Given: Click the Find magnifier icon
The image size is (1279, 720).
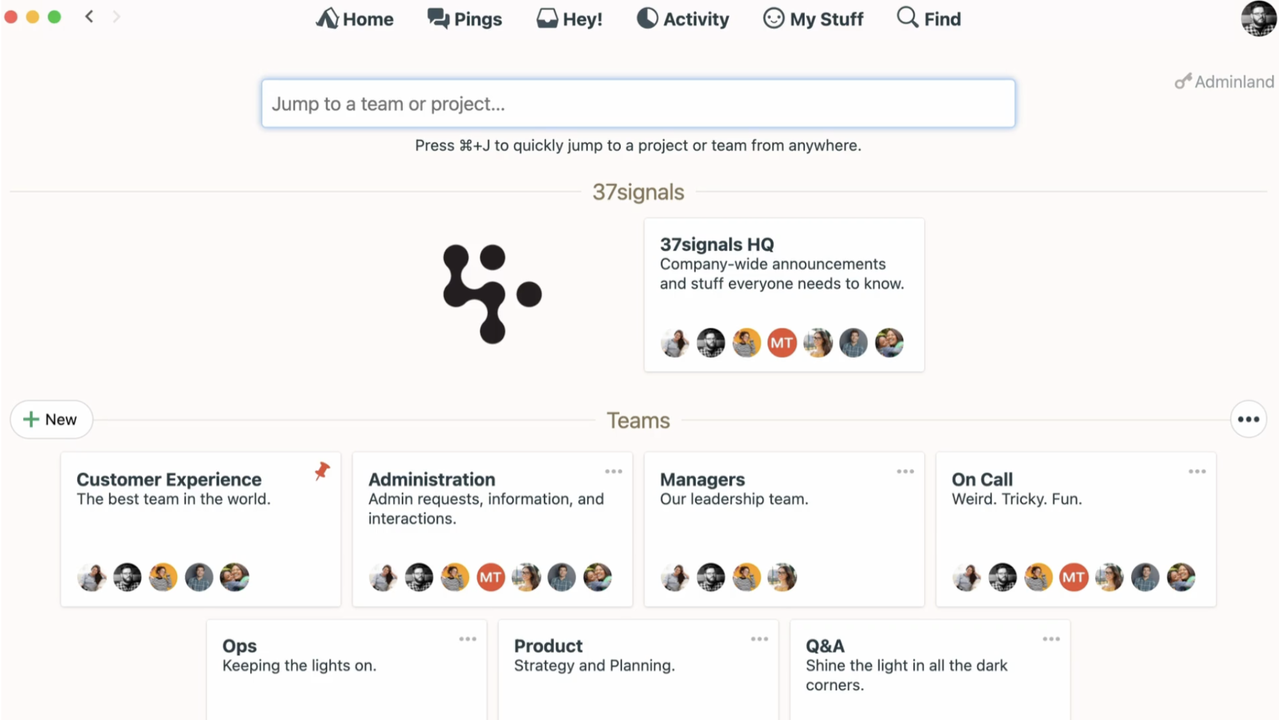Looking at the screenshot, I should 907,17.
